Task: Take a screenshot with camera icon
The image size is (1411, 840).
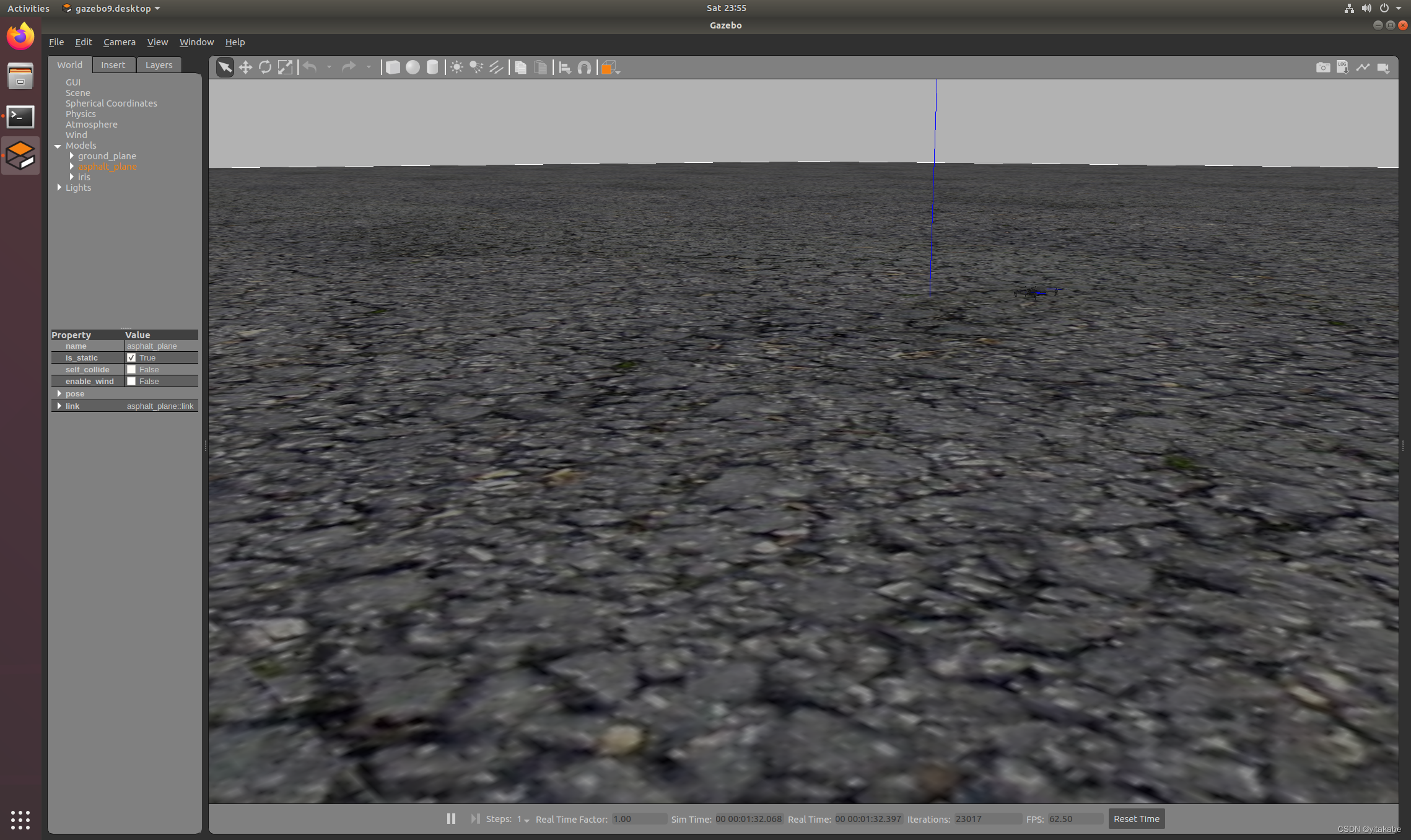Action: [x=1323, y=68]
